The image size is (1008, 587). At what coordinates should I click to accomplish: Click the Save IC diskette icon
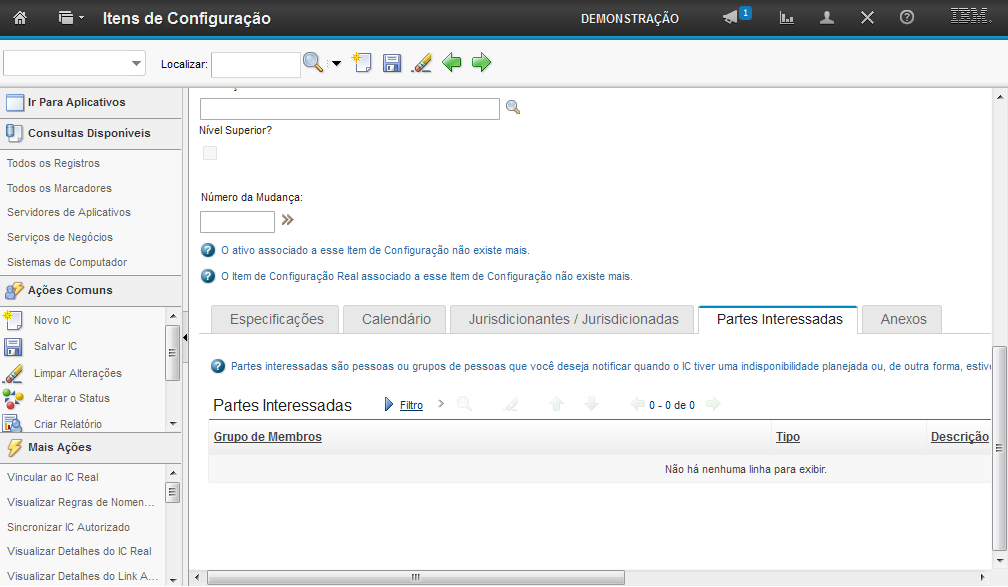[x=392, y=63]
